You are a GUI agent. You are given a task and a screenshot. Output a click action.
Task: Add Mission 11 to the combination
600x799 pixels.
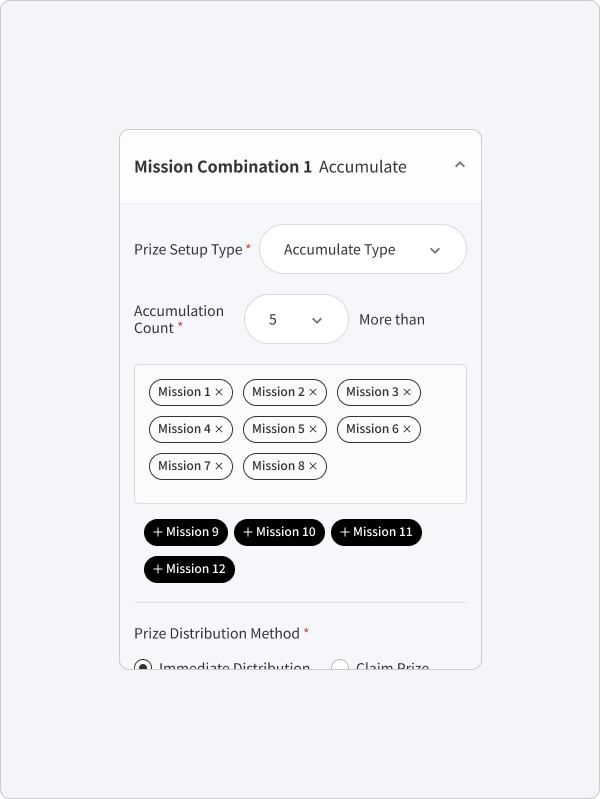click(376, 532)
